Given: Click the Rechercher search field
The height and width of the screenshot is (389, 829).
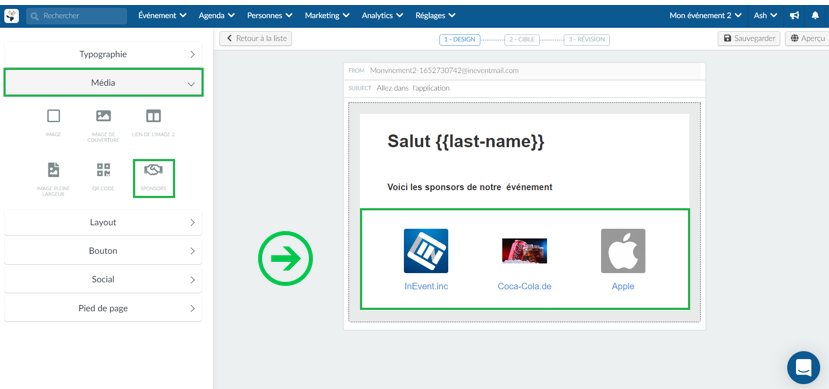Looking at the screenshot, I should pyautogui.click(x=77, y=16).
